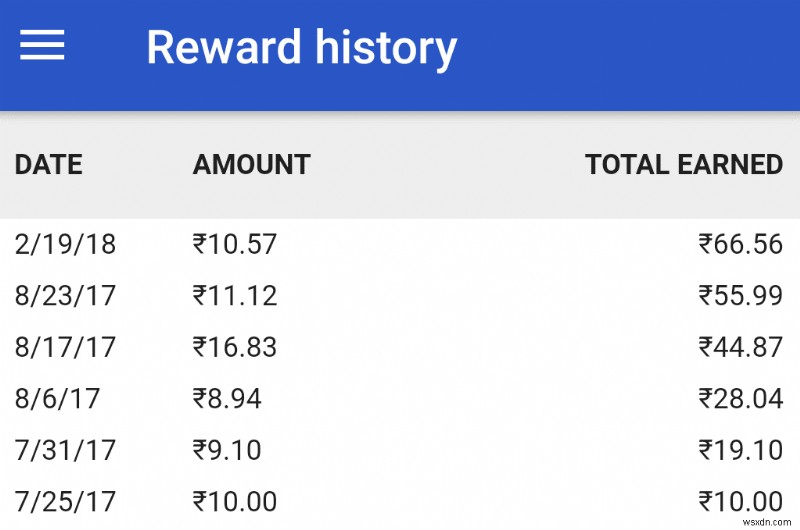Click the ₹44.87 total earned value
This screenshot has width=800, height=530.
tap(740, 348)
